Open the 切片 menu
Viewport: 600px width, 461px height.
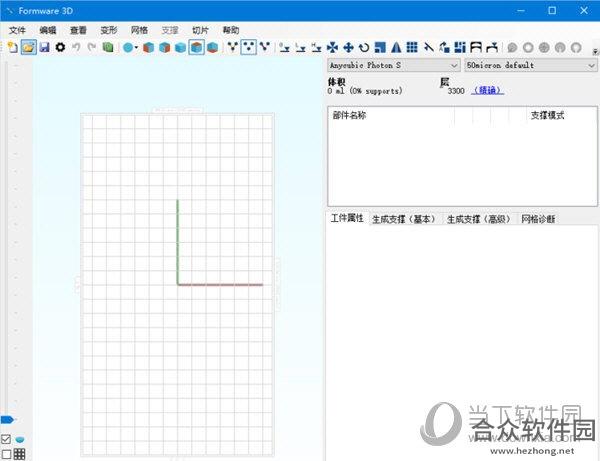point(201,30)
